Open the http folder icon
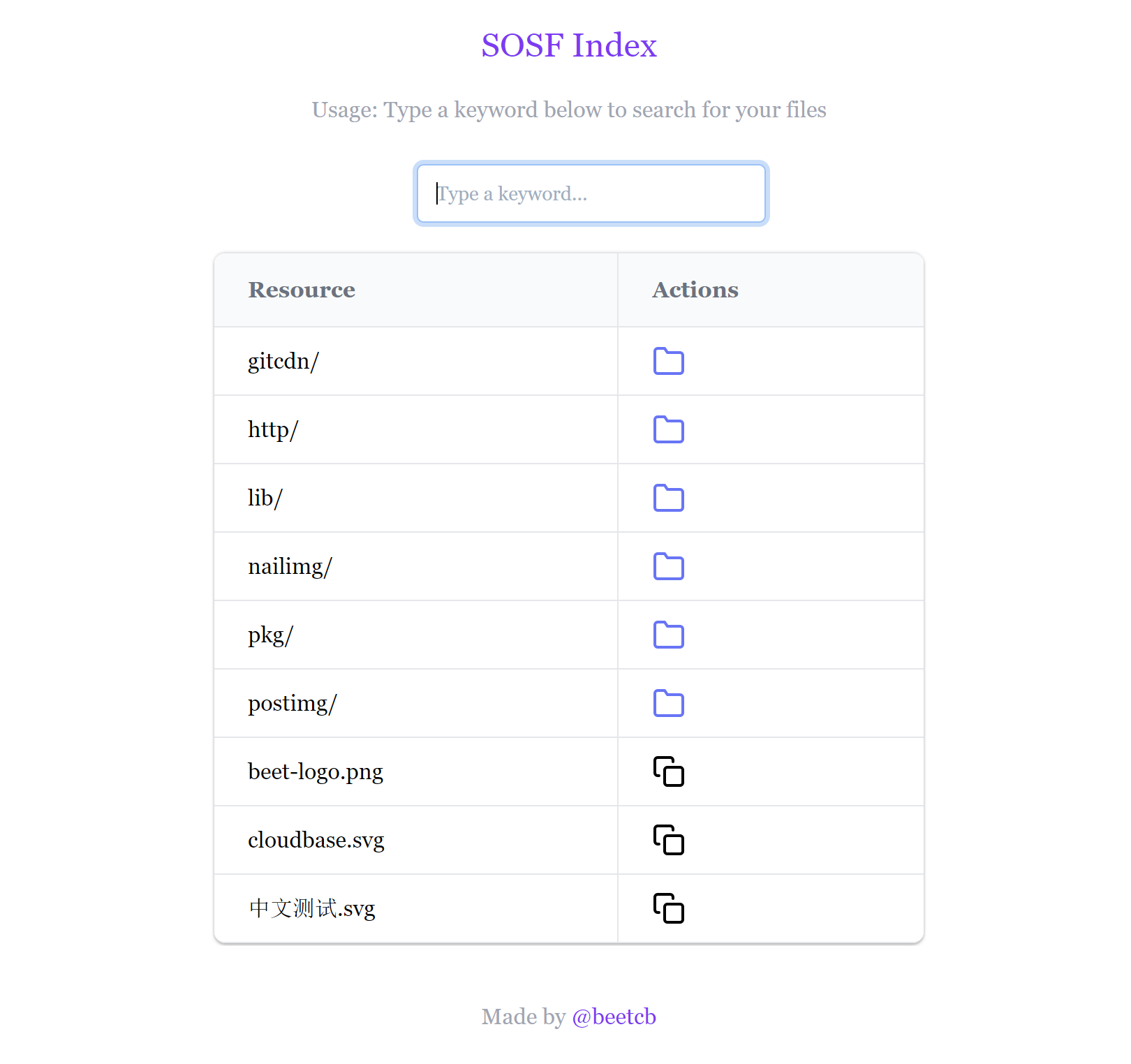1131x1064 pixels. click(x=668, y=429)
